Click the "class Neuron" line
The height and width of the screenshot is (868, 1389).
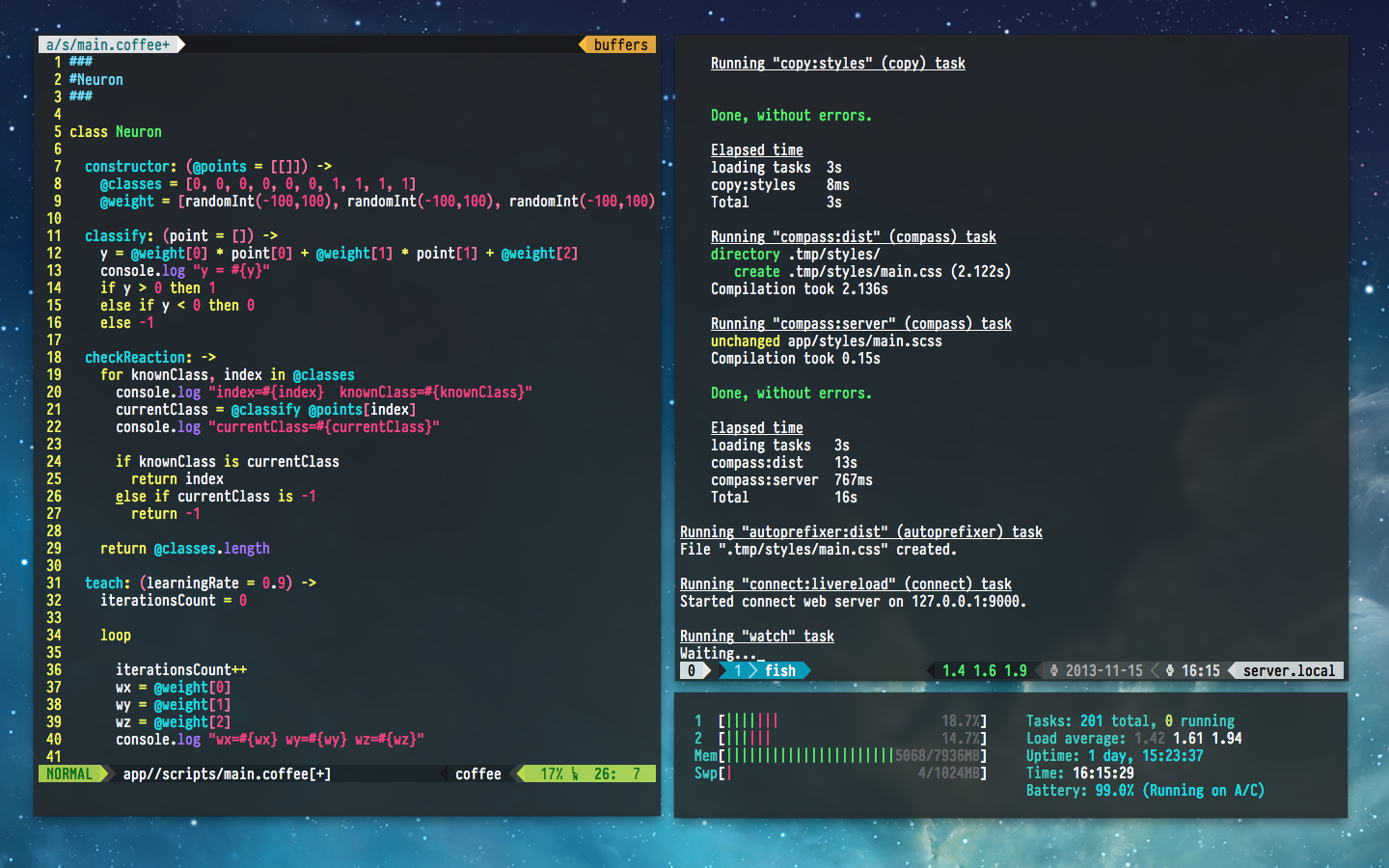point(116,132)
